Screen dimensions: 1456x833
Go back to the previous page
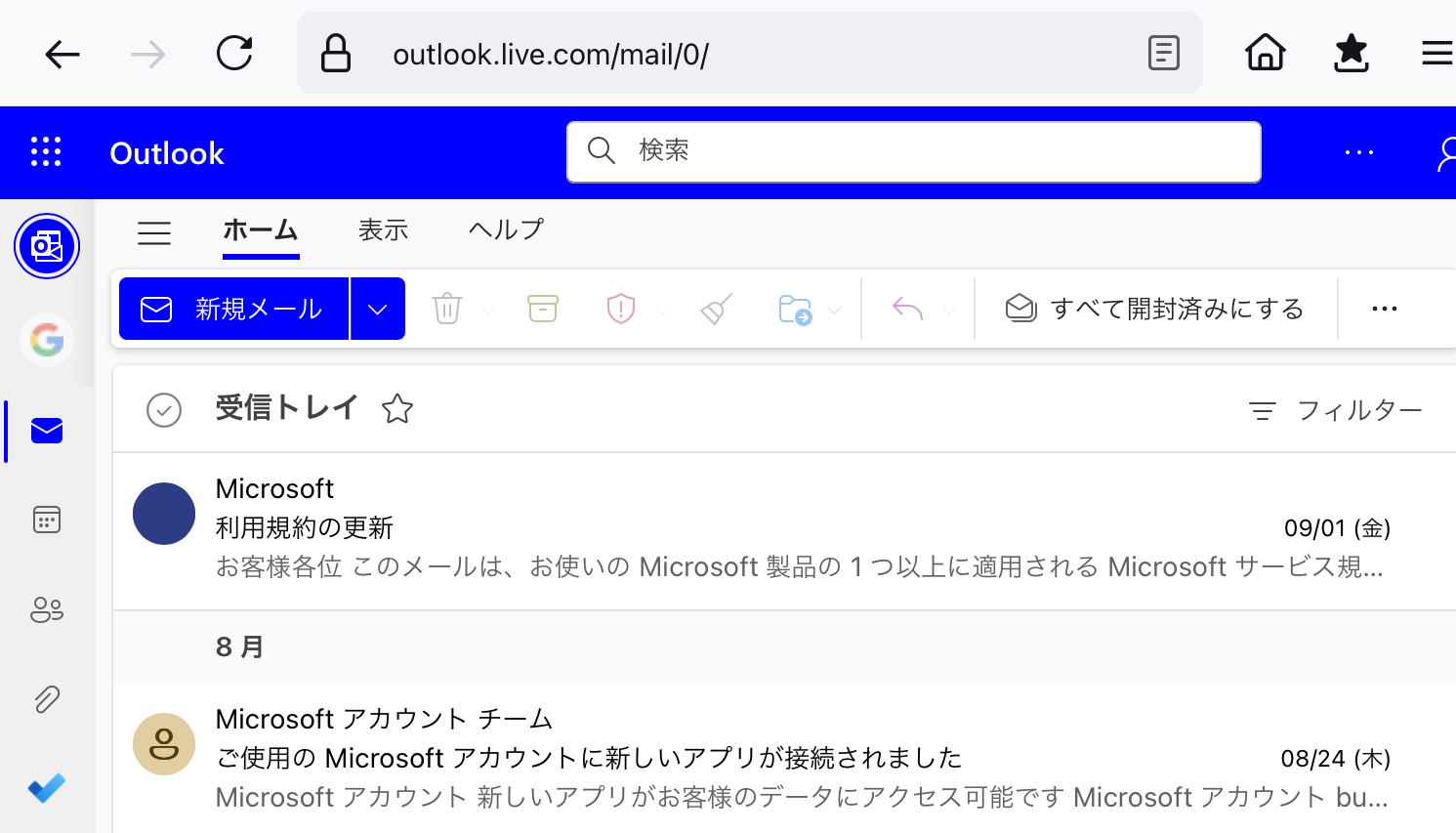[62, 54]
